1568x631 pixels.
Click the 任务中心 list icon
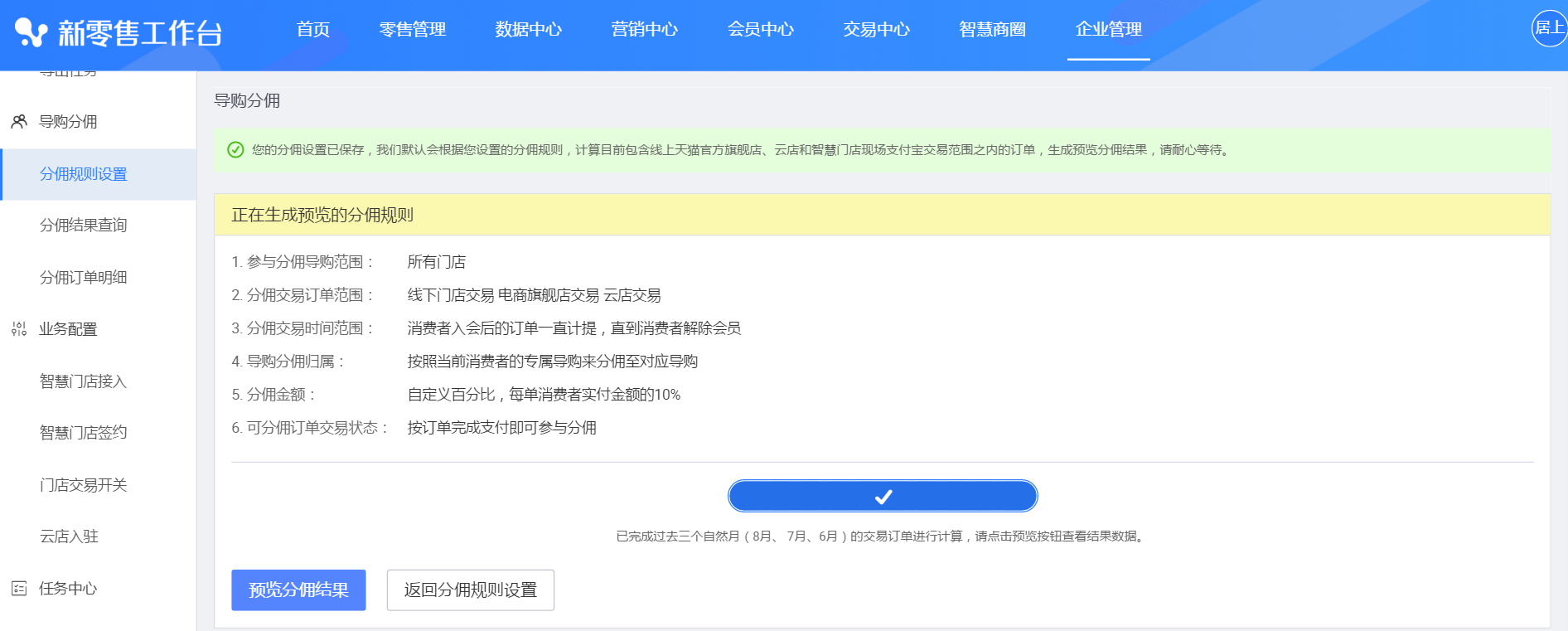[19, 589]
